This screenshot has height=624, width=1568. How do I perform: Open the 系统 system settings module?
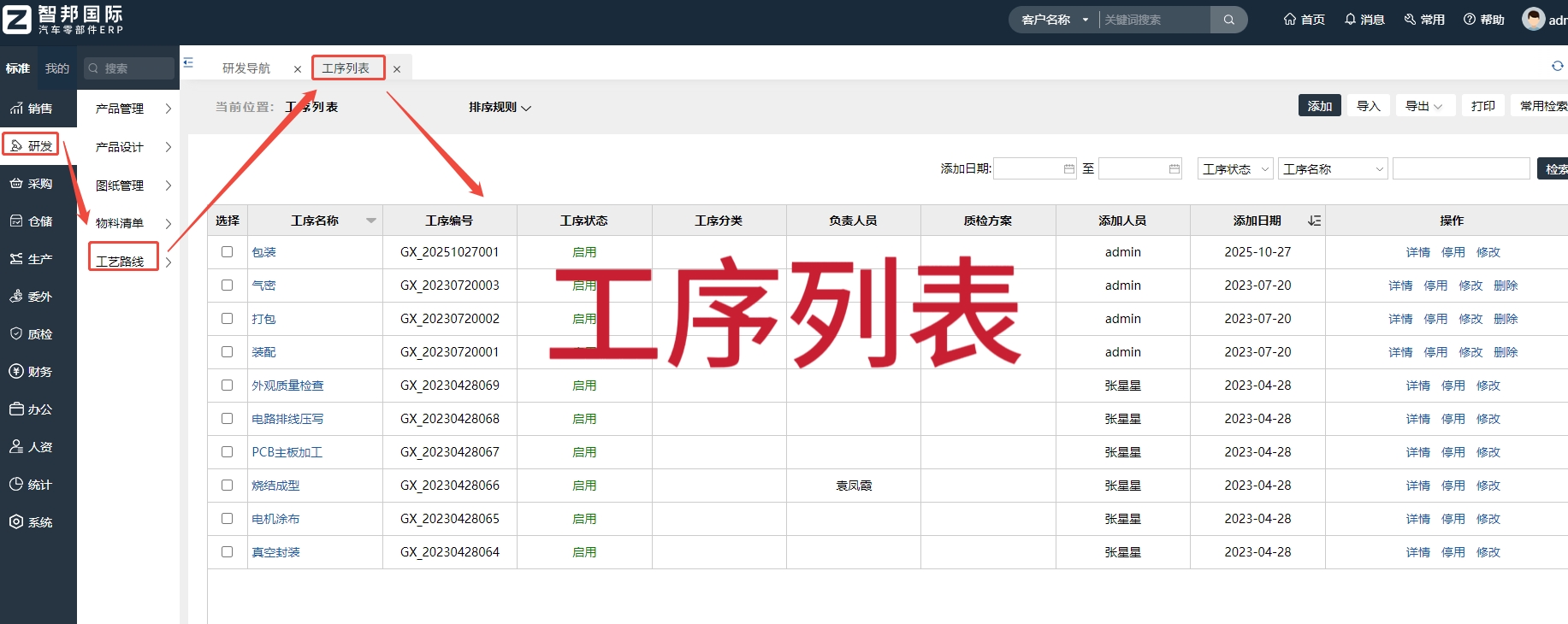coord(31,522)
